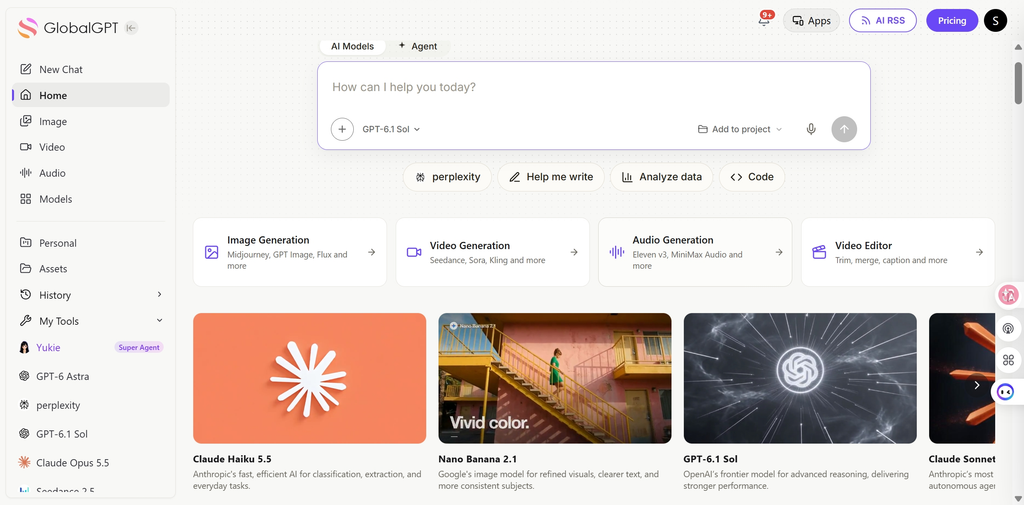The height and width of the screenshot is (505, 1024).
Task: Expand the History submenu chevron
Action: click(159, 295)
